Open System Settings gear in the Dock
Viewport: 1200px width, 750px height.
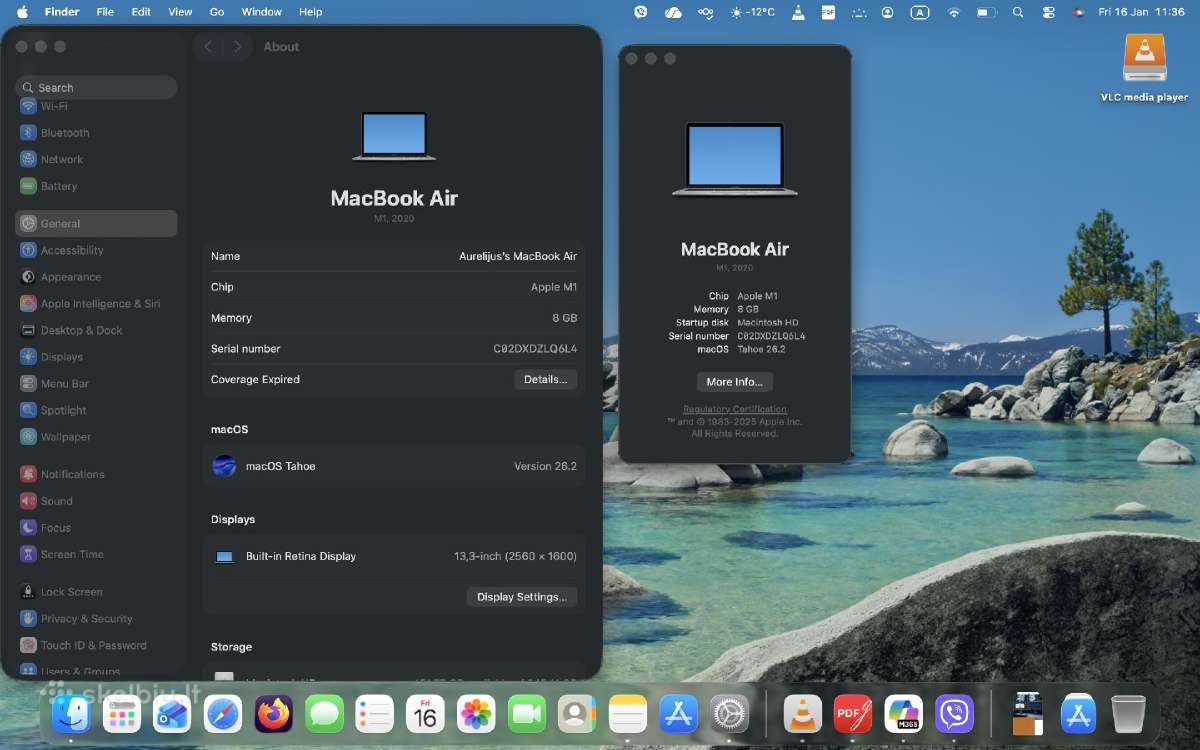[x=729, y=714]
